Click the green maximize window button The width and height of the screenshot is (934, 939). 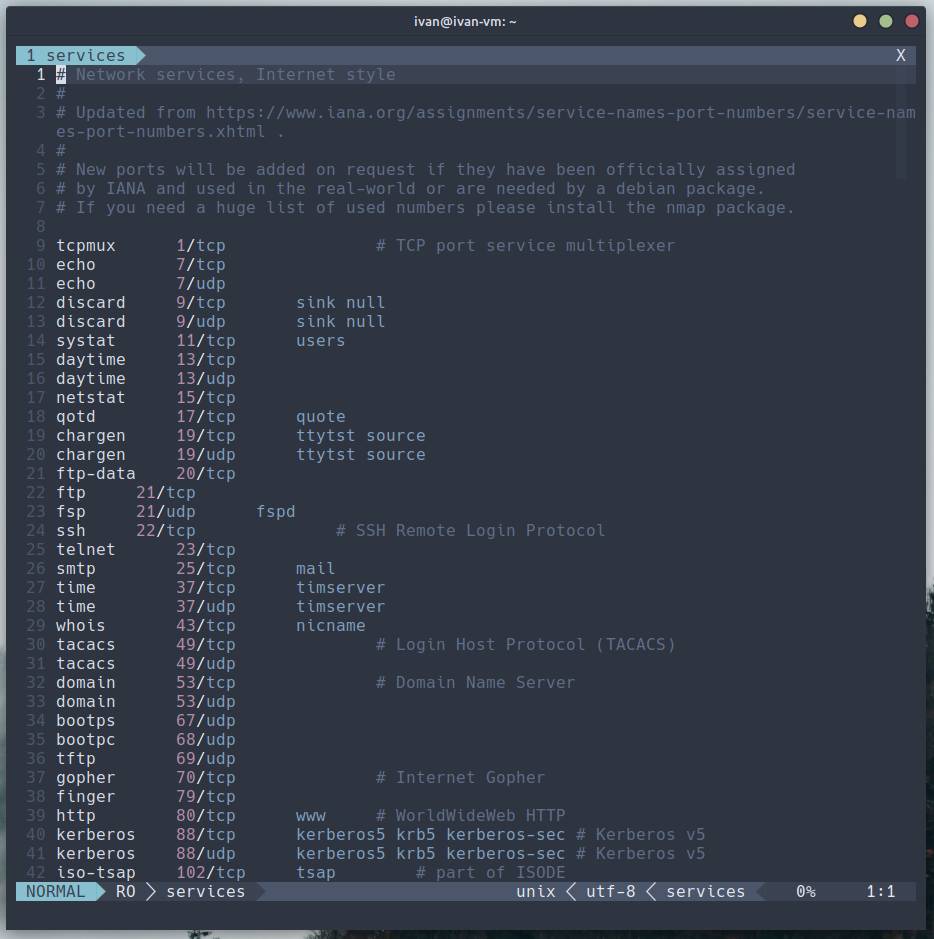click(x=886, y=21)
